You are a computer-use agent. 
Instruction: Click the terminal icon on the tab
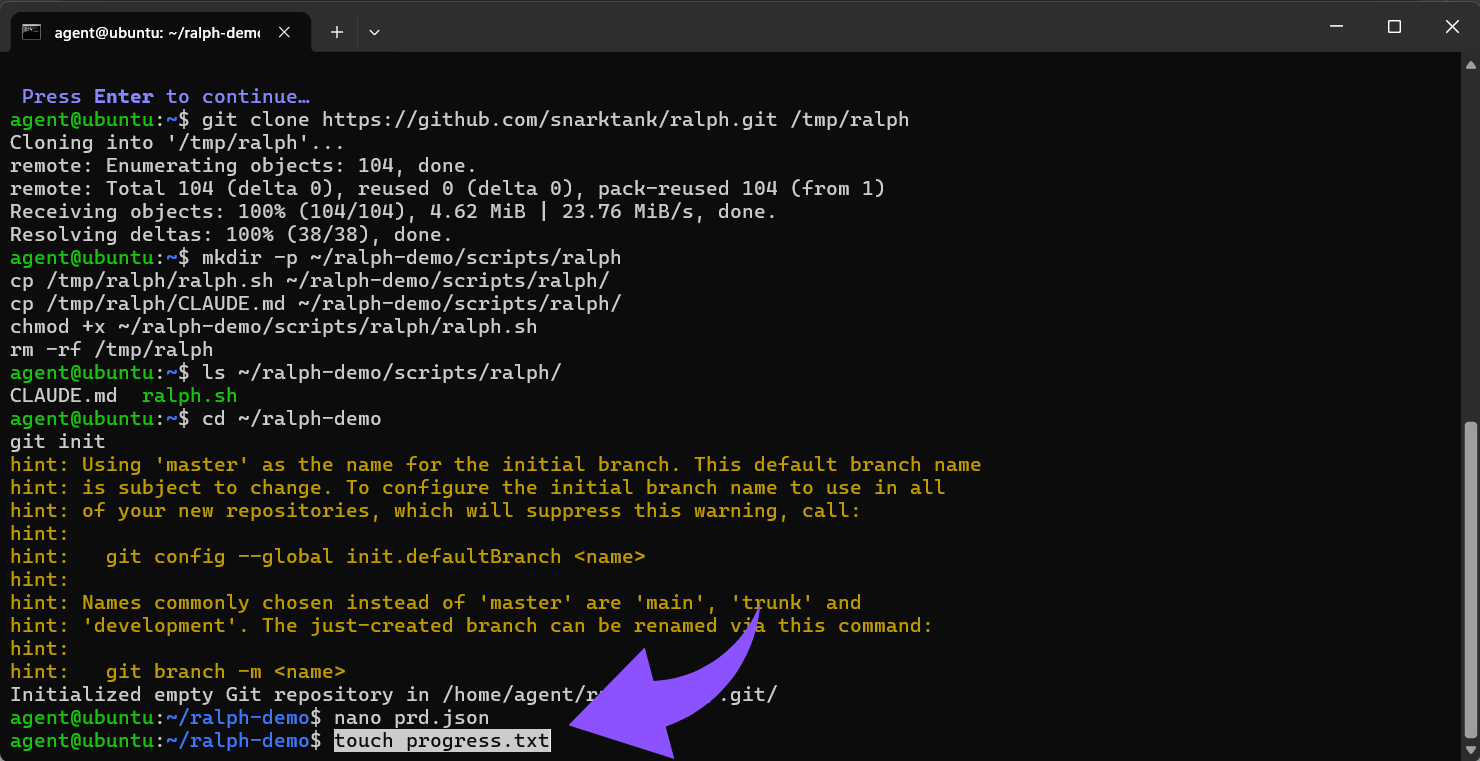(32, 31)
